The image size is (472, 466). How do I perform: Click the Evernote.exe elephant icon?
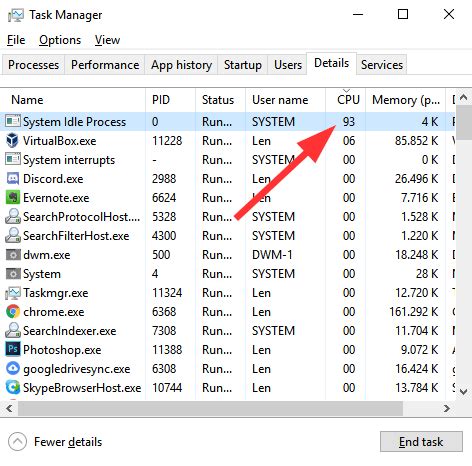point(13,198)
